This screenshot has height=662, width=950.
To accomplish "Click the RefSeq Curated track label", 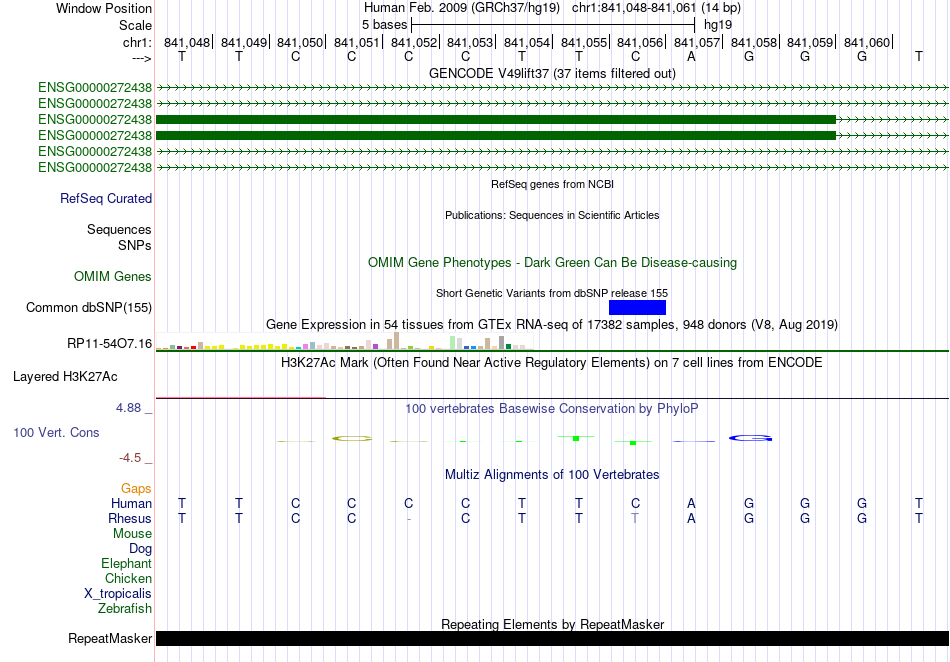I will click(106, 199).
